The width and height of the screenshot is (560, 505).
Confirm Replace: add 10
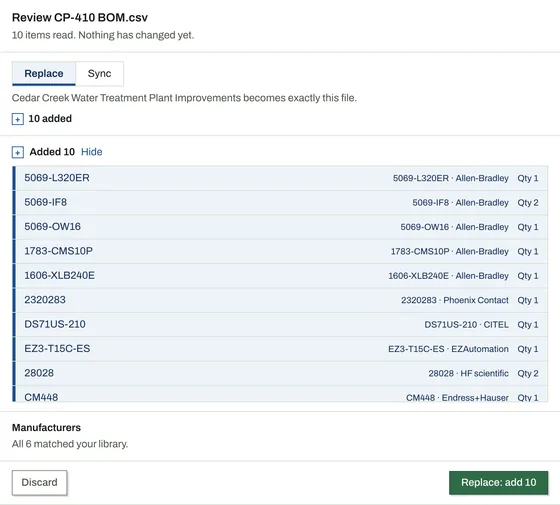(498, 482)
